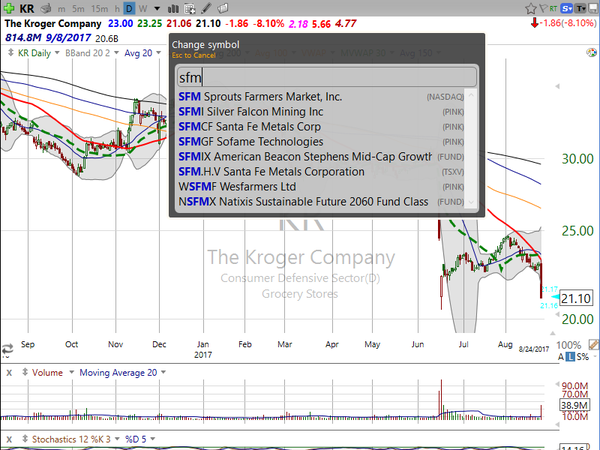This screenshot has height=450, width=600.
Task: Click the scale triangle below 20.00
Action: click(x=552, y=333)
